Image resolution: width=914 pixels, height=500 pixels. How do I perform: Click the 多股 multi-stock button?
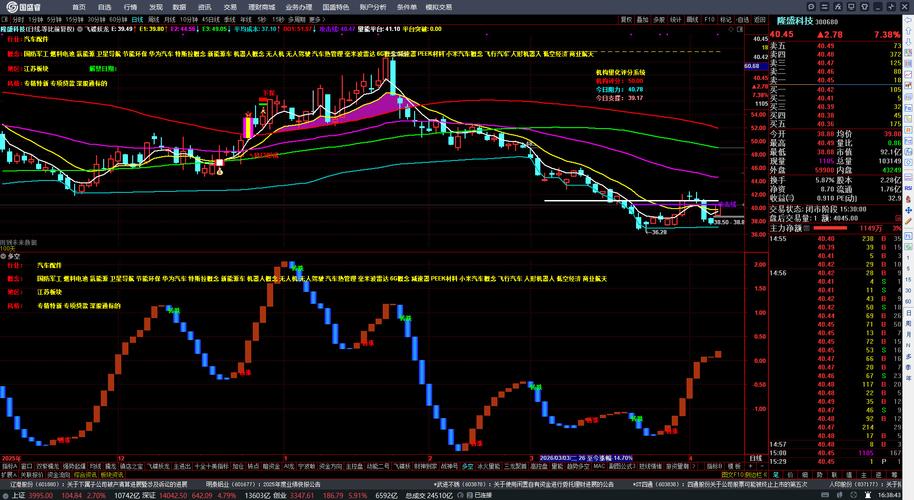(x=659, y=19)
